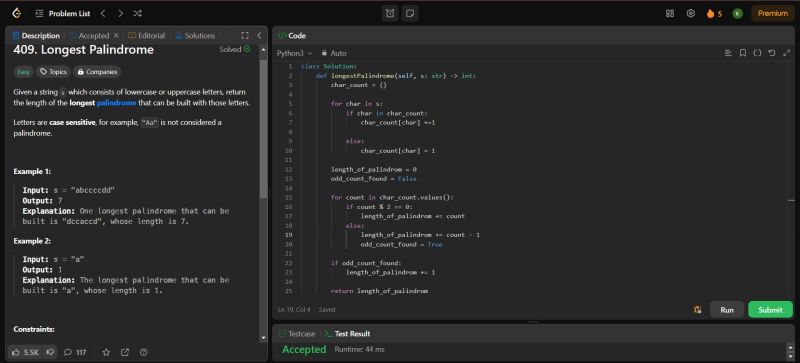Expand the Companies tag
Screen dimensions: 800x363
97,72
